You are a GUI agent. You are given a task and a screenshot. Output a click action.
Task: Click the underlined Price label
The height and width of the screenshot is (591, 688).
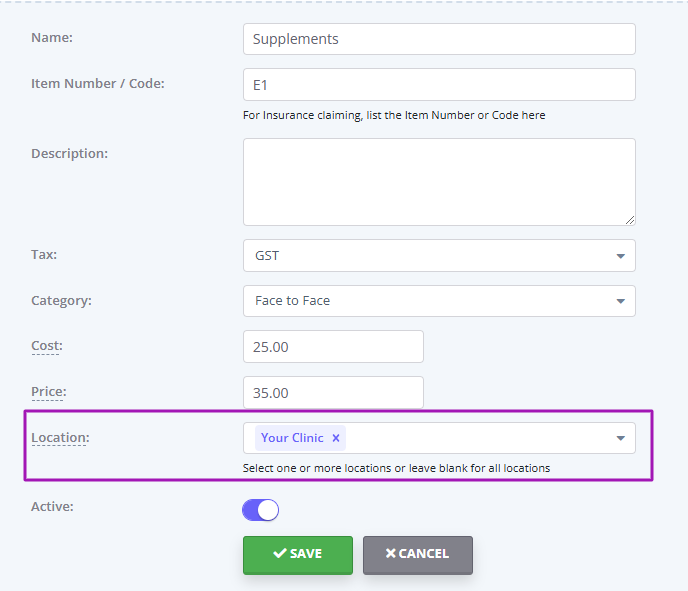(x=49, y=391)
